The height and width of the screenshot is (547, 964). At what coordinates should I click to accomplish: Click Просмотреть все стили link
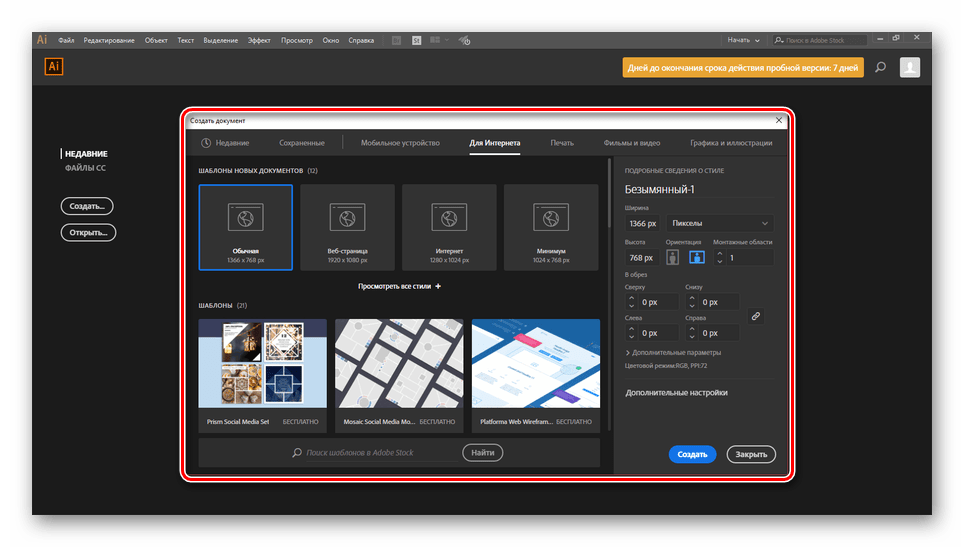399,286
